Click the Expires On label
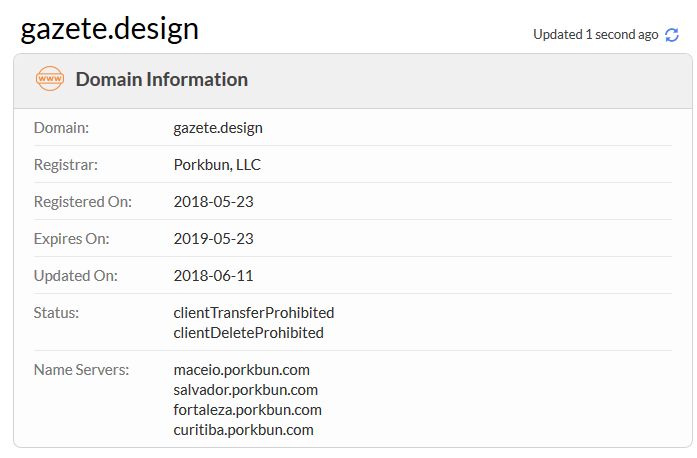The width and height of the screenshot is (697, 458). coord(72,239)
